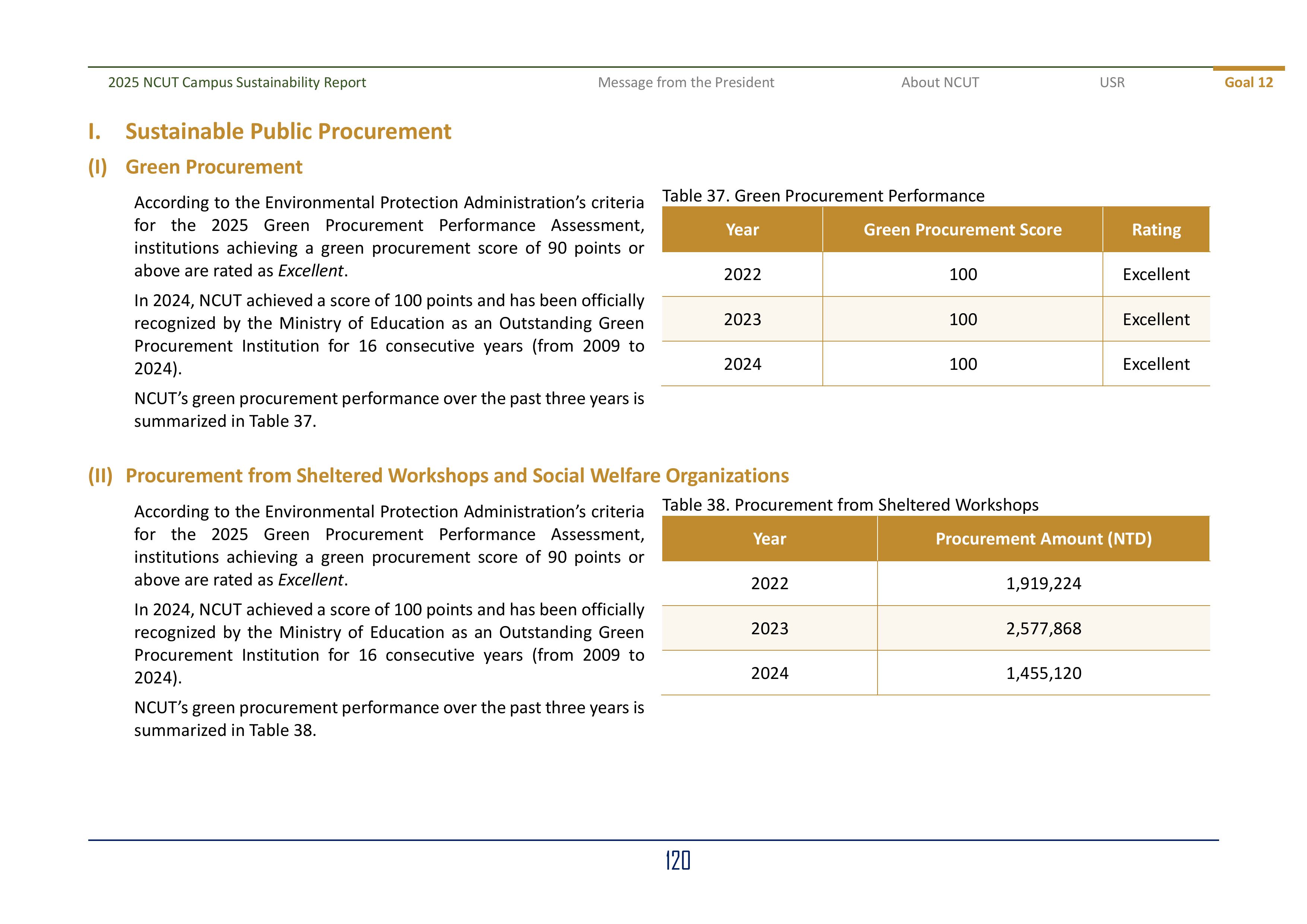The height and width of the screenshot is (924, 1307).
Task: Click the Table 37 Green Procurement Performance caption
Action: tap(822, 196)
